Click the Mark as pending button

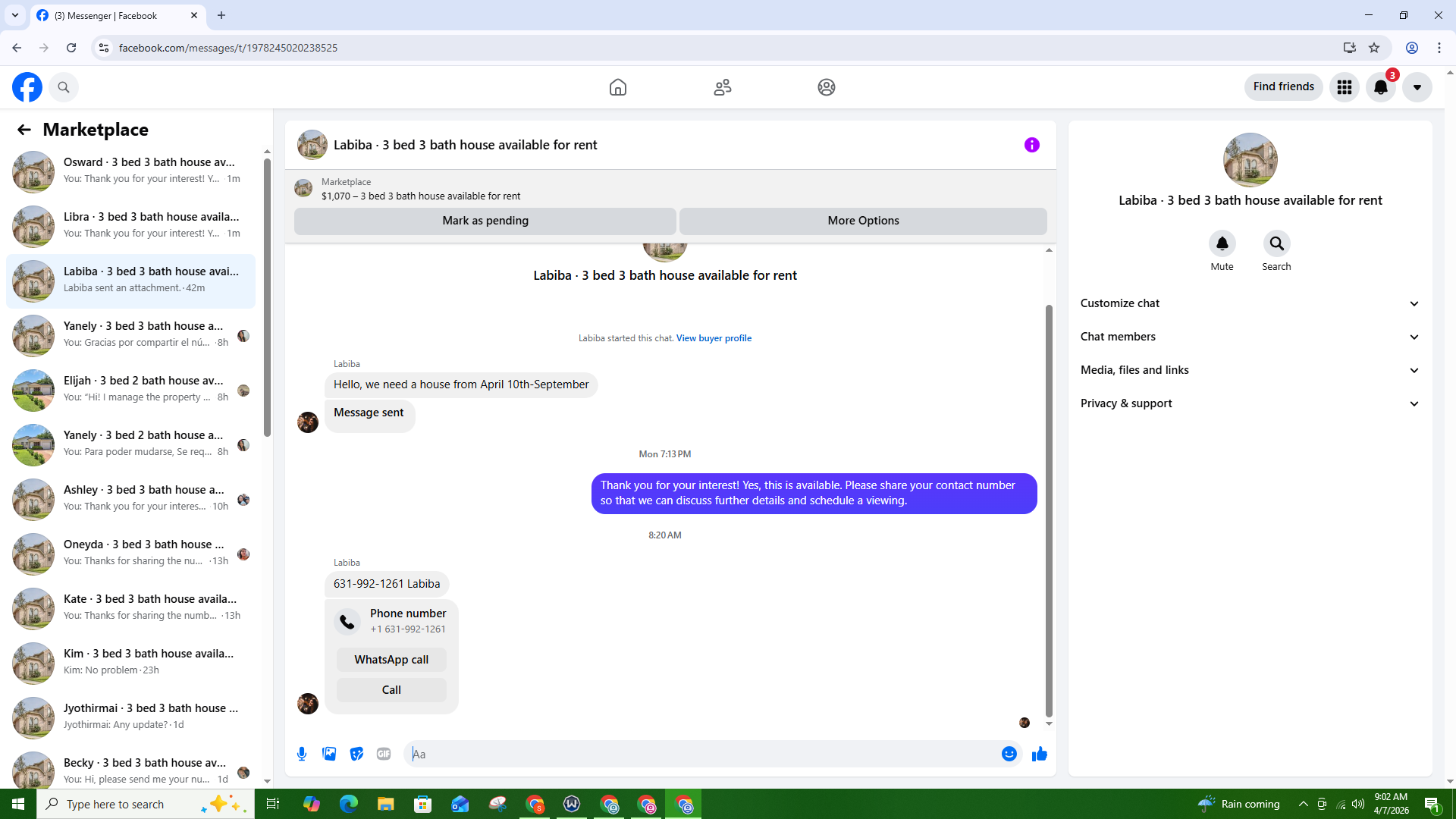[x=485, y=221]
